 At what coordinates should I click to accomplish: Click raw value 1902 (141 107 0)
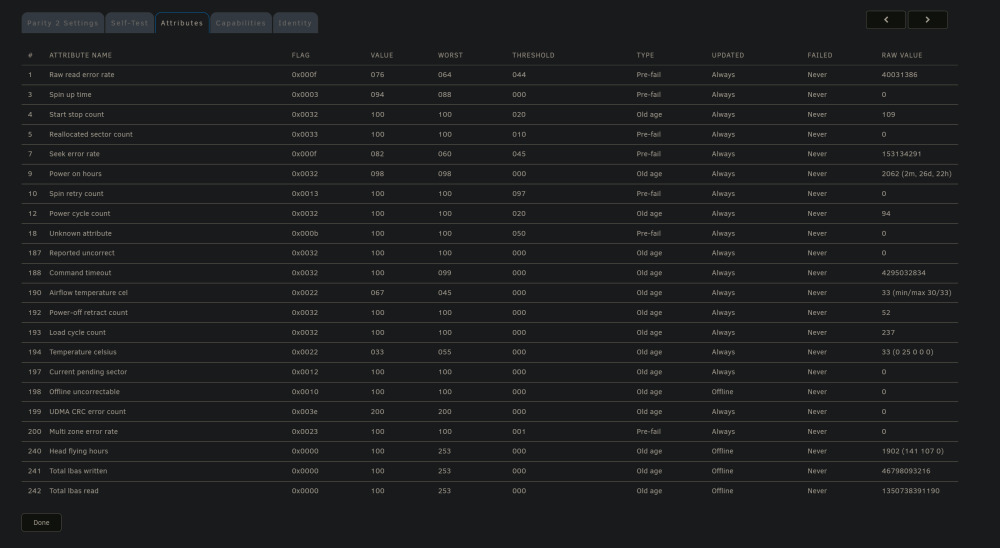click(913, 451)
